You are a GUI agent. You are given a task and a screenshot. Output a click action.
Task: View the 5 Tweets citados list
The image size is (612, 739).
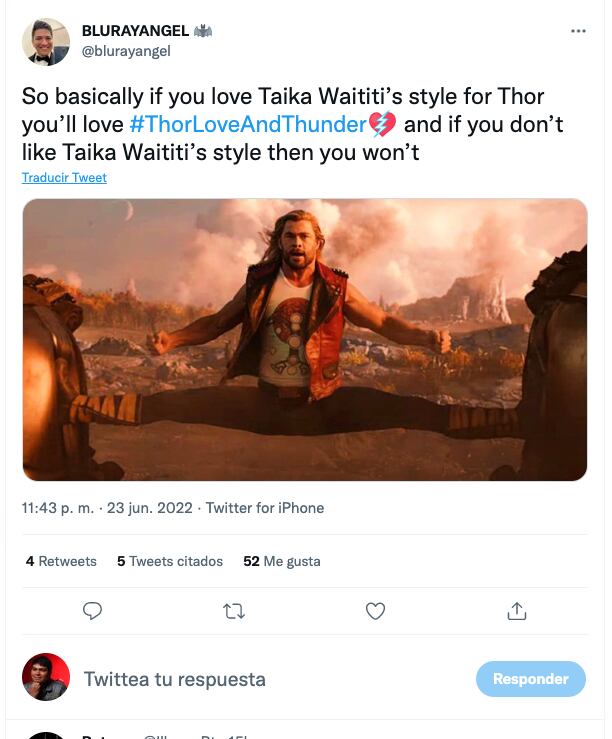click(x=170, y=561)
